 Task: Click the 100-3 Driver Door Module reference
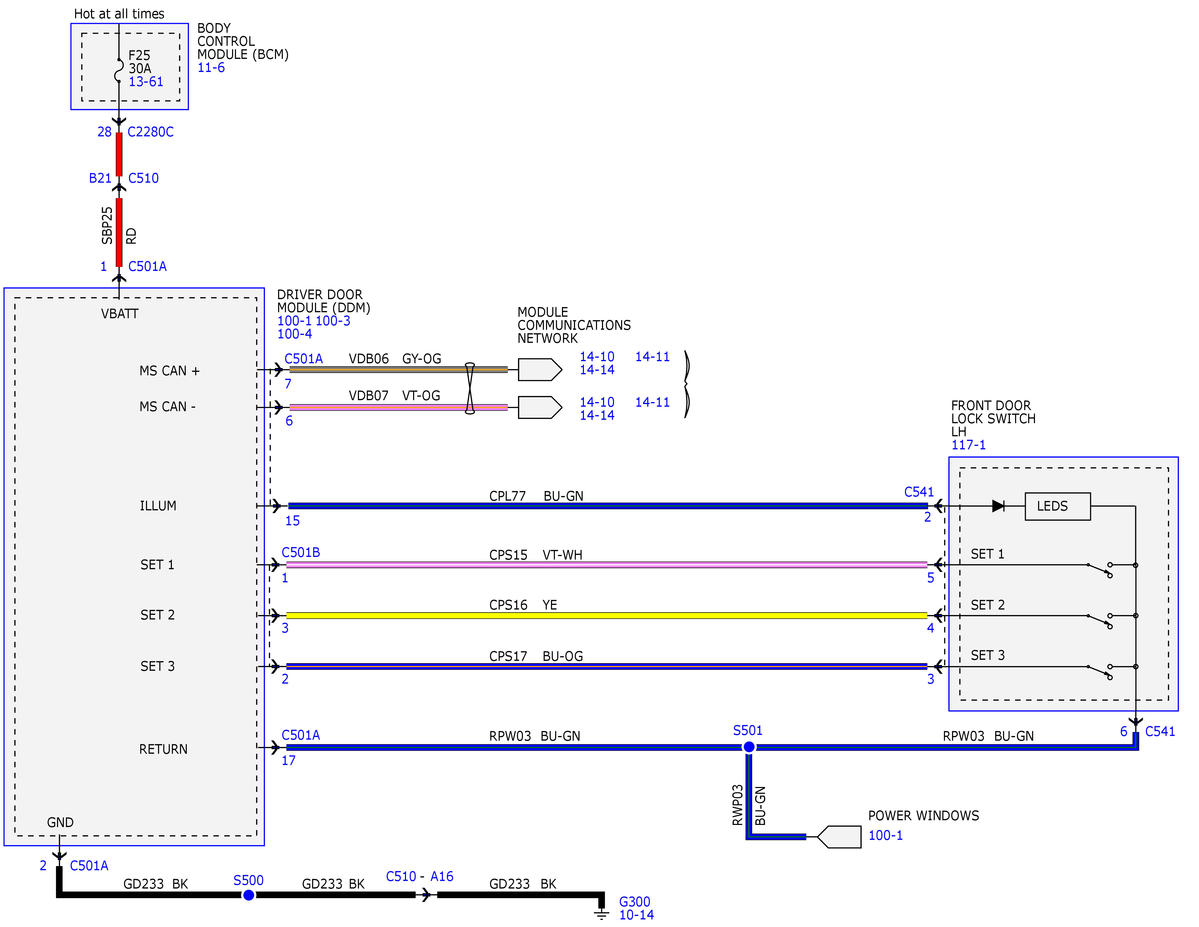tap(333, 320)
